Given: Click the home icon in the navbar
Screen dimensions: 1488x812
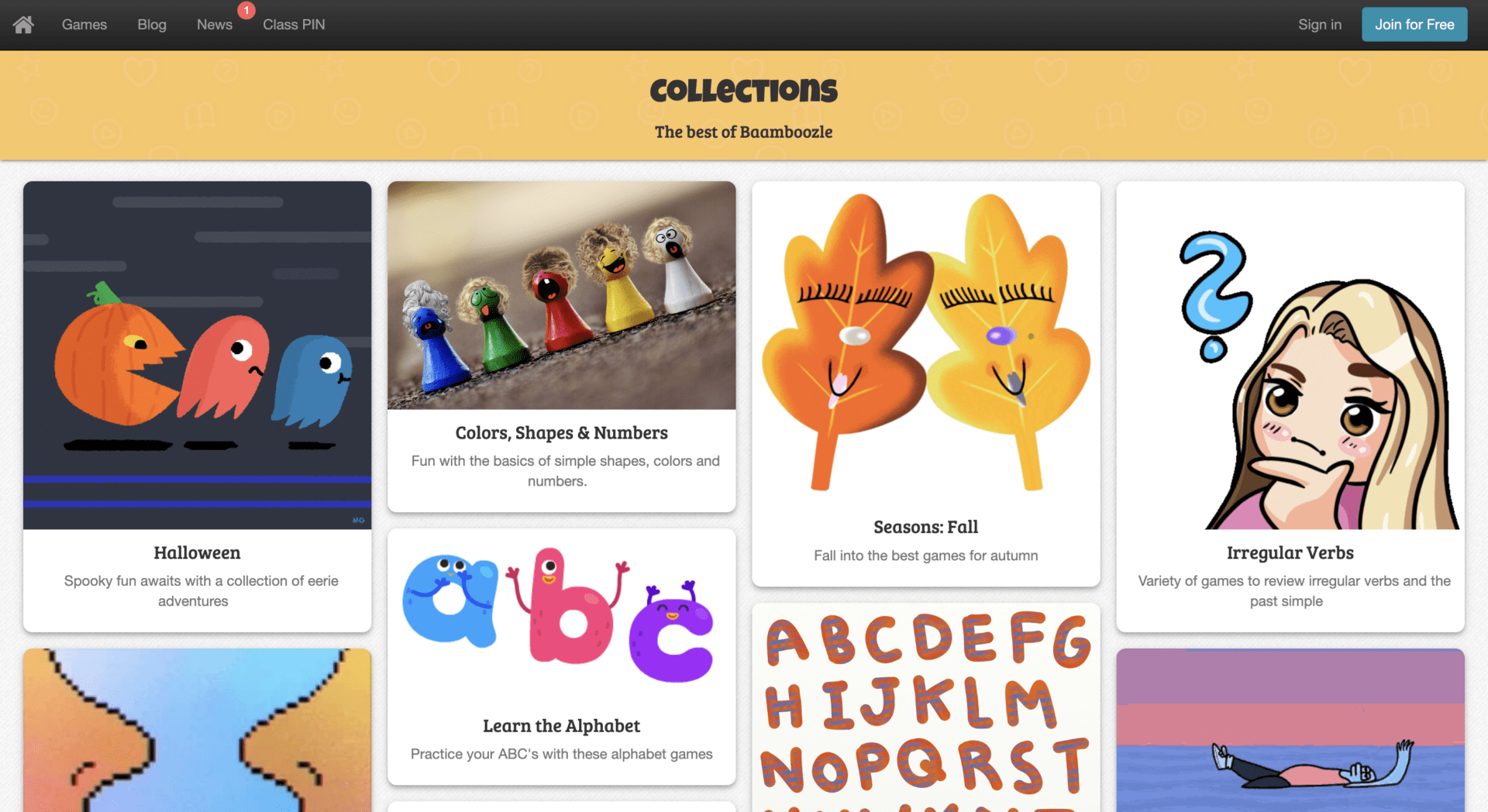Looking at the screenshot, I should (23, 25).
